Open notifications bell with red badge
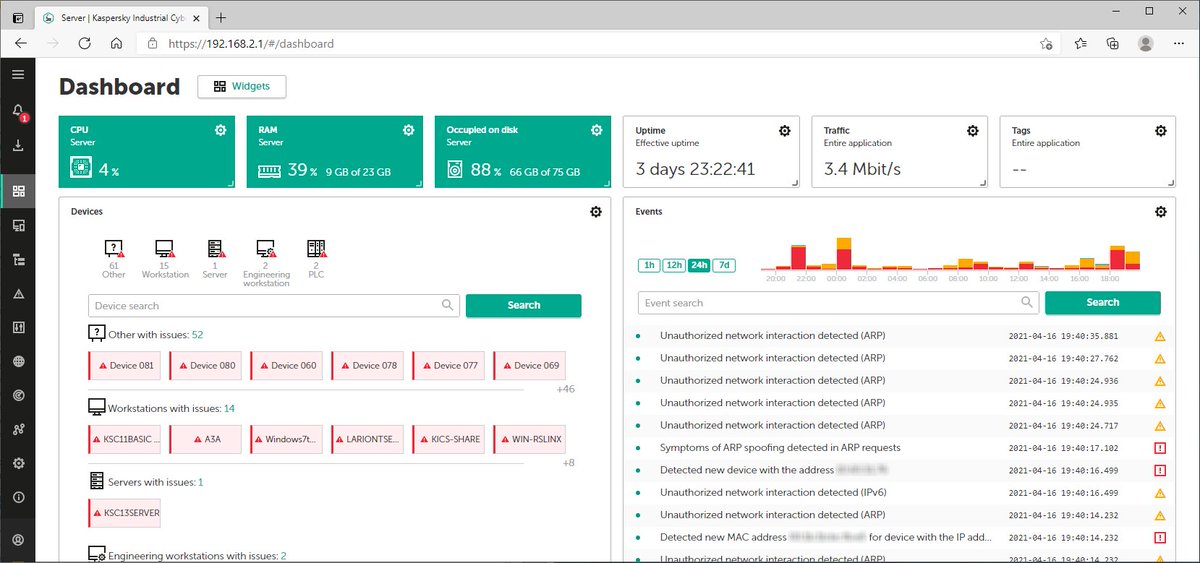This screenshot has height=563, width=1200. pyautogui.click(x=18, y=112)
